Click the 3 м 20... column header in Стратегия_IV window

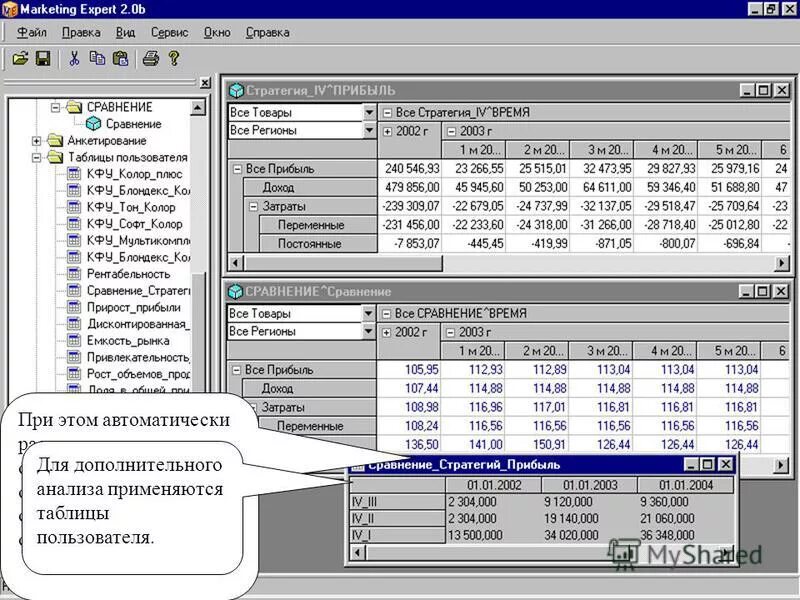pyautogui.click(x=602, y=150)
